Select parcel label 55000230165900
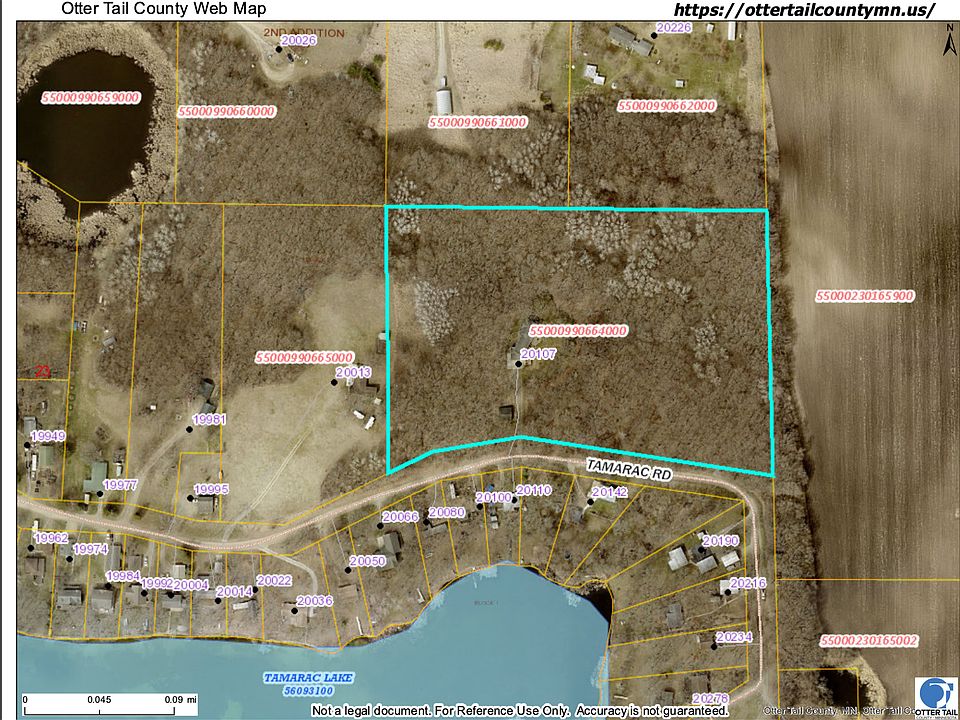The height and width of the screenshot is (720, 960). click(865, 296)
